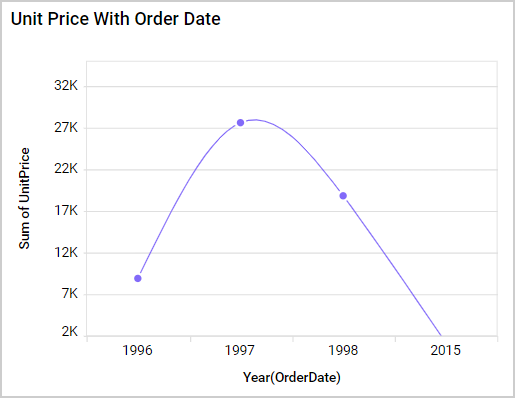Screen dimensions: 515x398
Task: Click the 1996 data point marker
Action: 138,278
